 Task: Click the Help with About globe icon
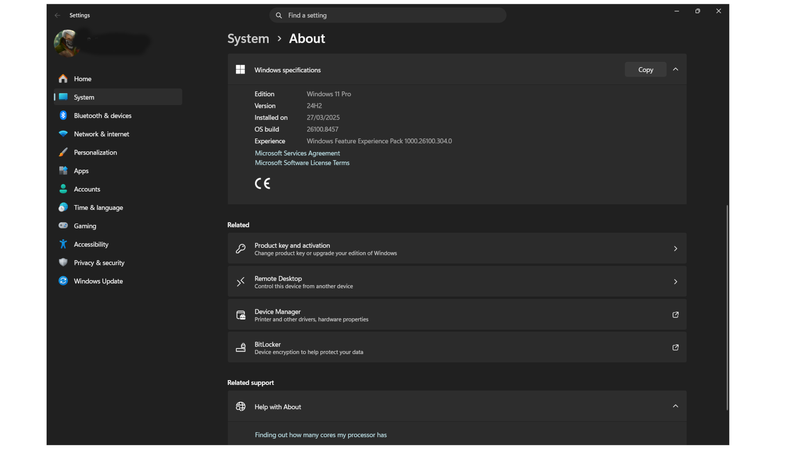tap(240, 407)
